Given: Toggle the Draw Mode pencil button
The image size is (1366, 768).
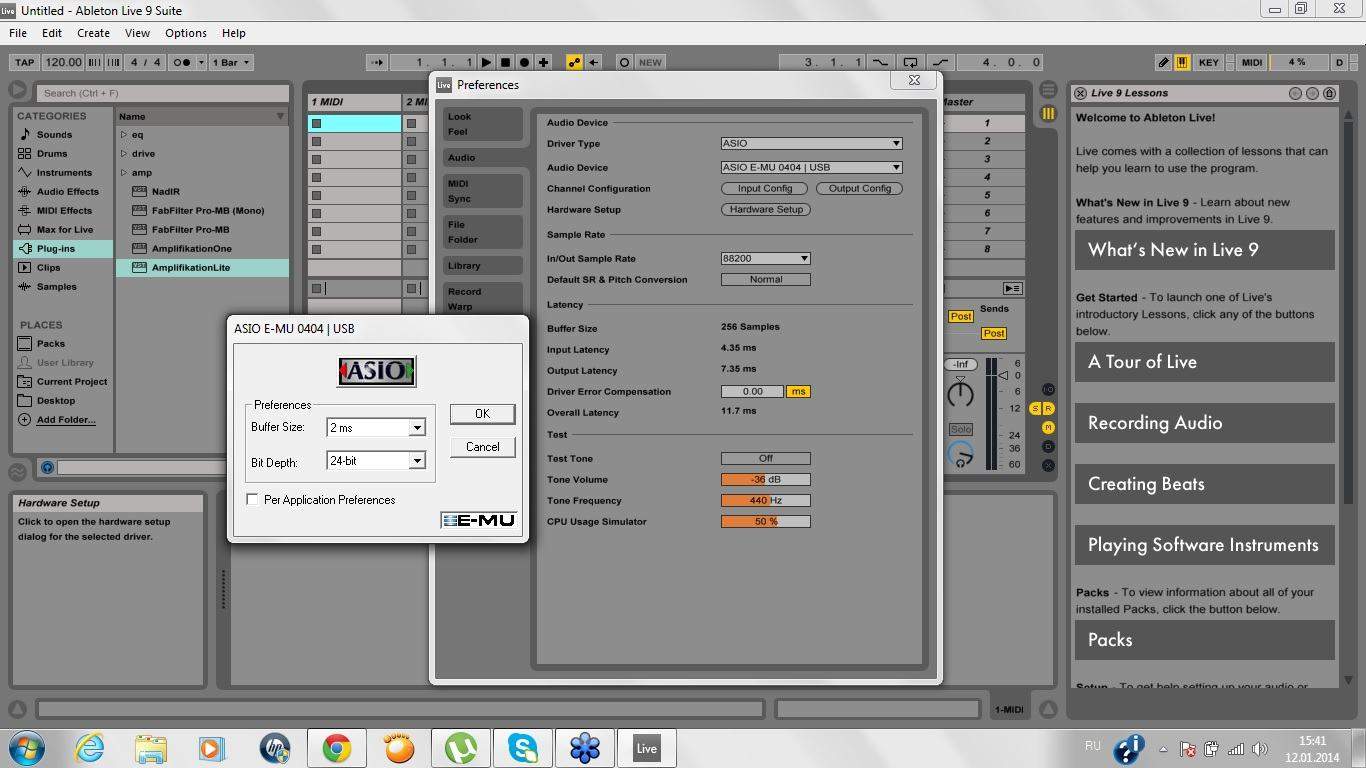Looking at the screenshot, I should click(x=1163, y=62).
